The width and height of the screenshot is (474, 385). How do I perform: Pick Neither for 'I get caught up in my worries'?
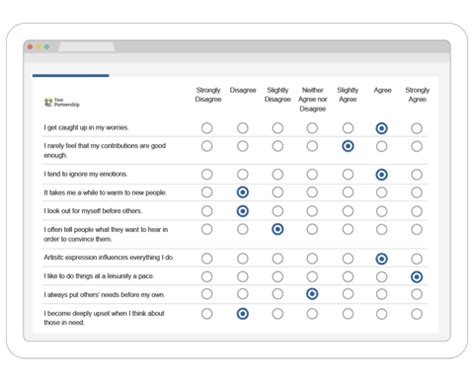312,128
